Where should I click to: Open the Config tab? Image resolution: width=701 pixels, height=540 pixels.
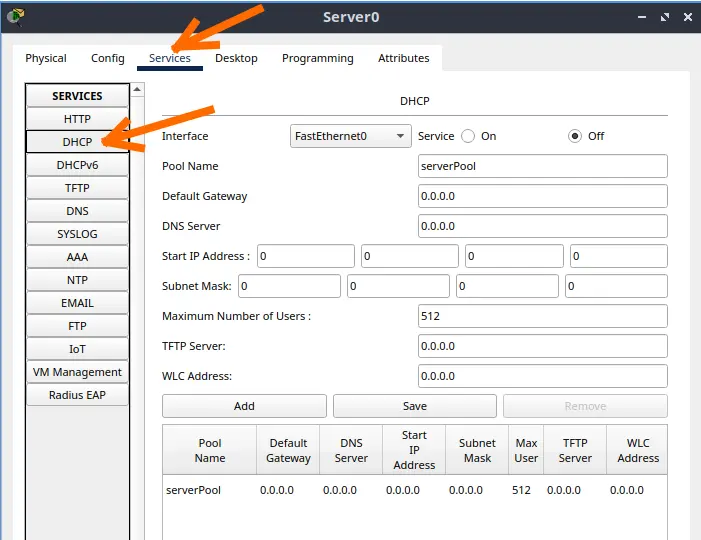click(x=108, y=58)
